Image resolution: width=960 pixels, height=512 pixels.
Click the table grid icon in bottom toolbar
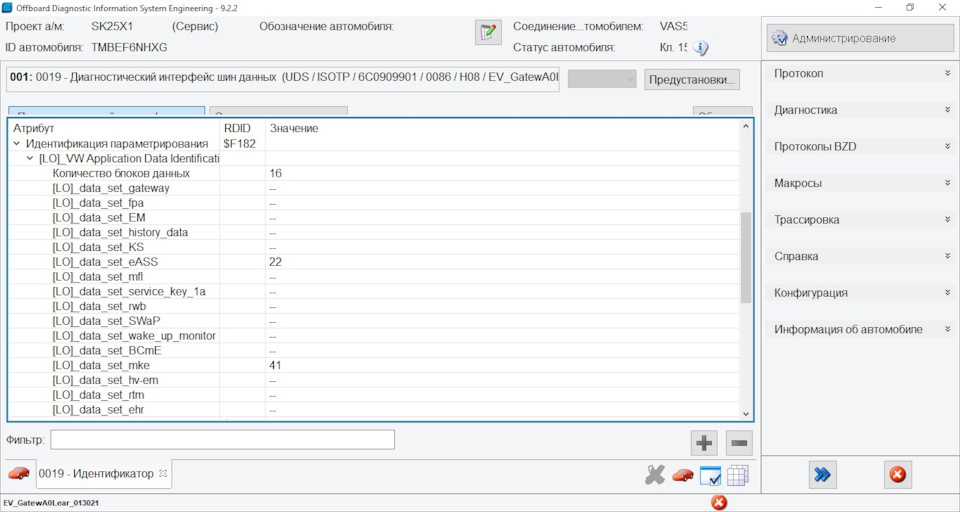point(738,475)
